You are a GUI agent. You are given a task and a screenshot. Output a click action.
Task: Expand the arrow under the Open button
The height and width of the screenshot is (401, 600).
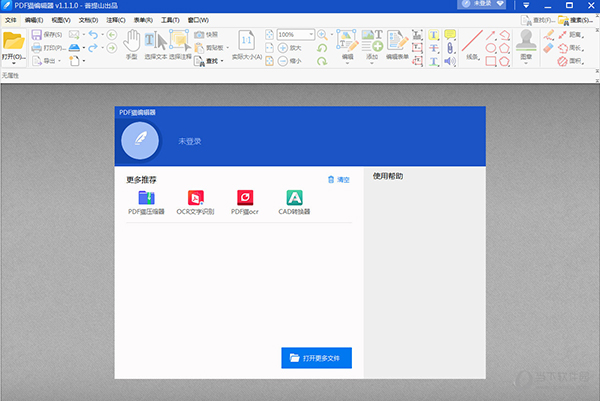(14, 63)
